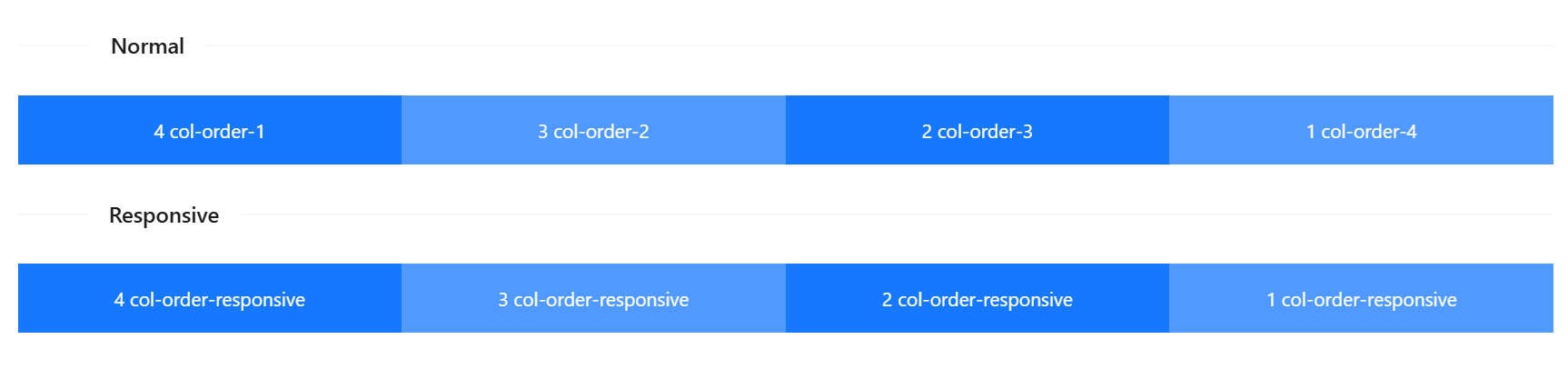Click the '4 col-order-responsive' column block
This screenshot has height=369, width=1568.
point(210,298)
